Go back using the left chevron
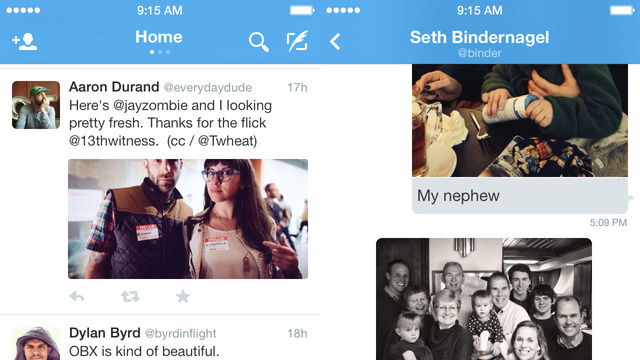The image size is (640, 360). coord(335,41)
